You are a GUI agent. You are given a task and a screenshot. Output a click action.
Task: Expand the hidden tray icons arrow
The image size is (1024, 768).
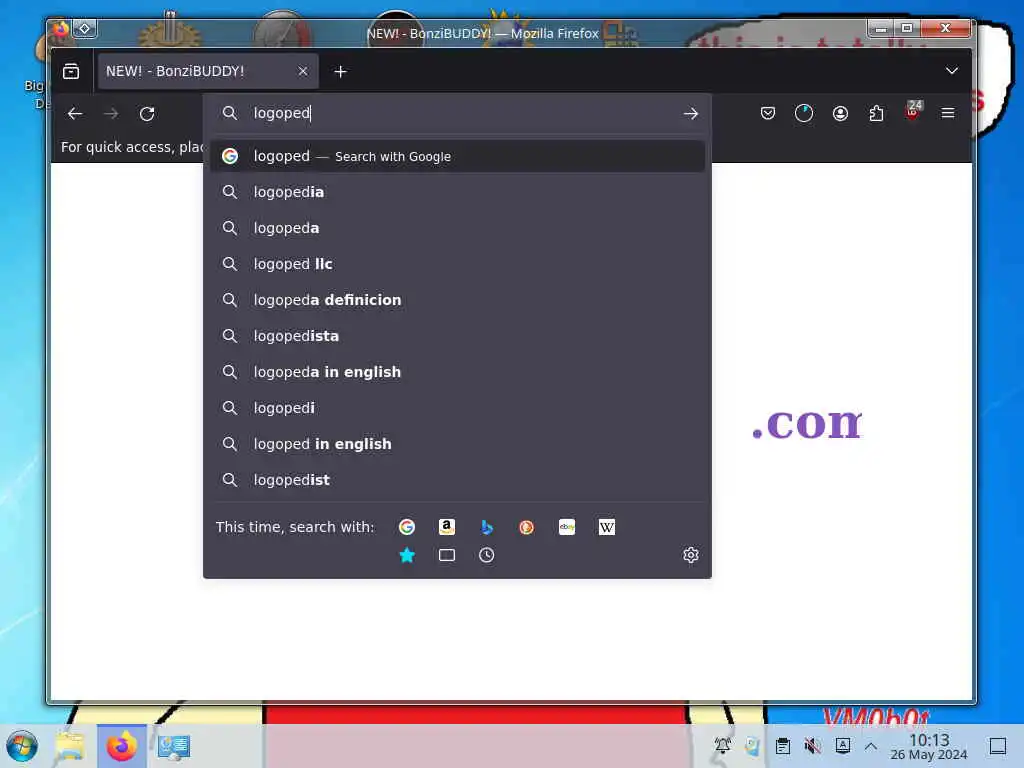click(x=871, y=746)
